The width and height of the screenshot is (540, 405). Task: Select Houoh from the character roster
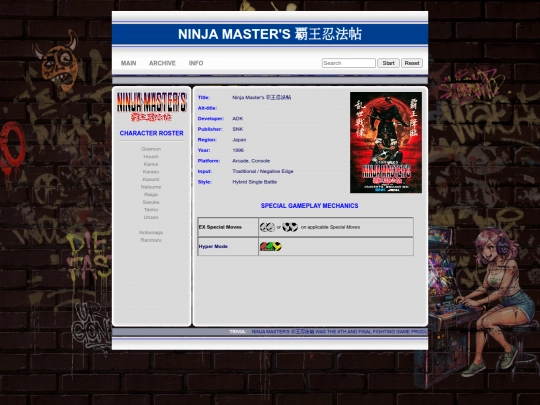[151, 156]
